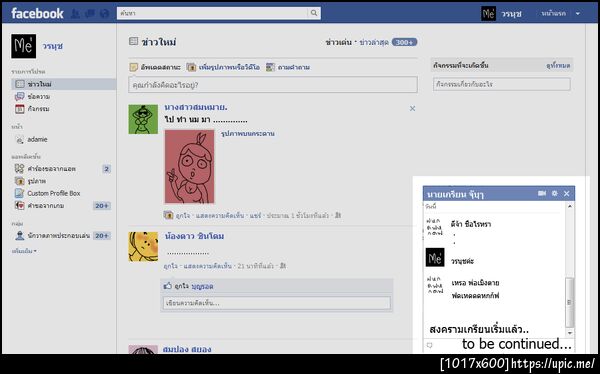Select Add Photo or Video option

[x=223, y=67]
